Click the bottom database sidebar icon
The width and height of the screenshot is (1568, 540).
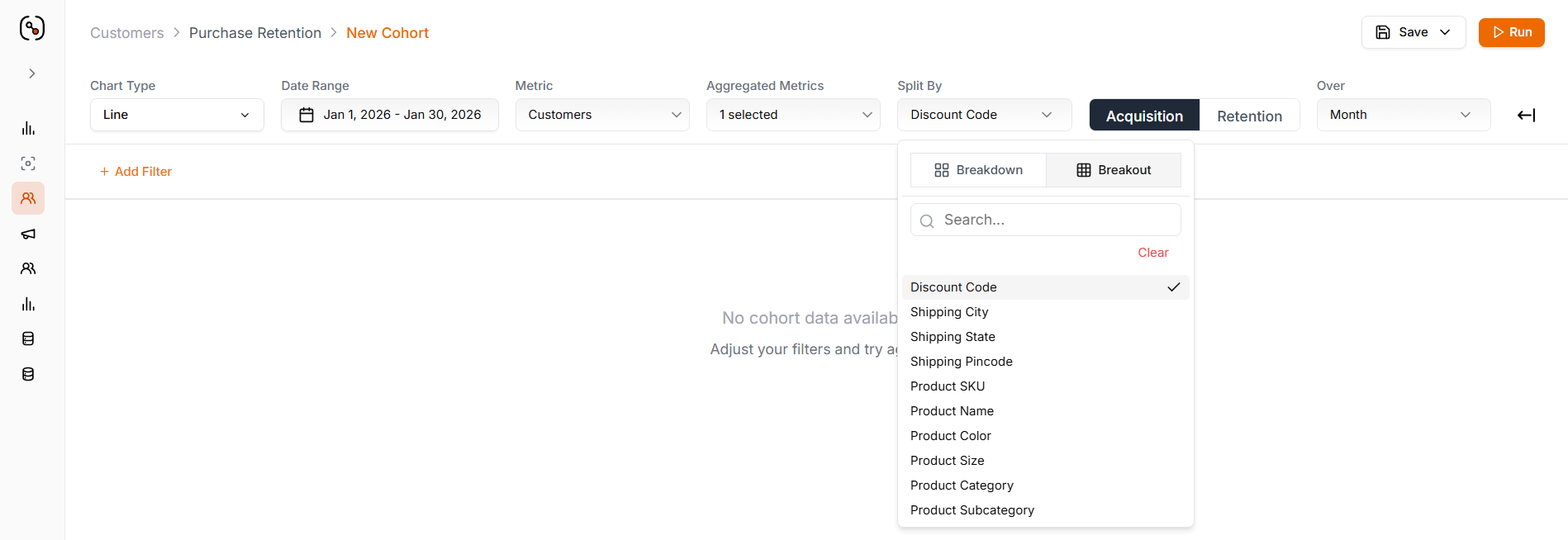click(x=28, y=374)
